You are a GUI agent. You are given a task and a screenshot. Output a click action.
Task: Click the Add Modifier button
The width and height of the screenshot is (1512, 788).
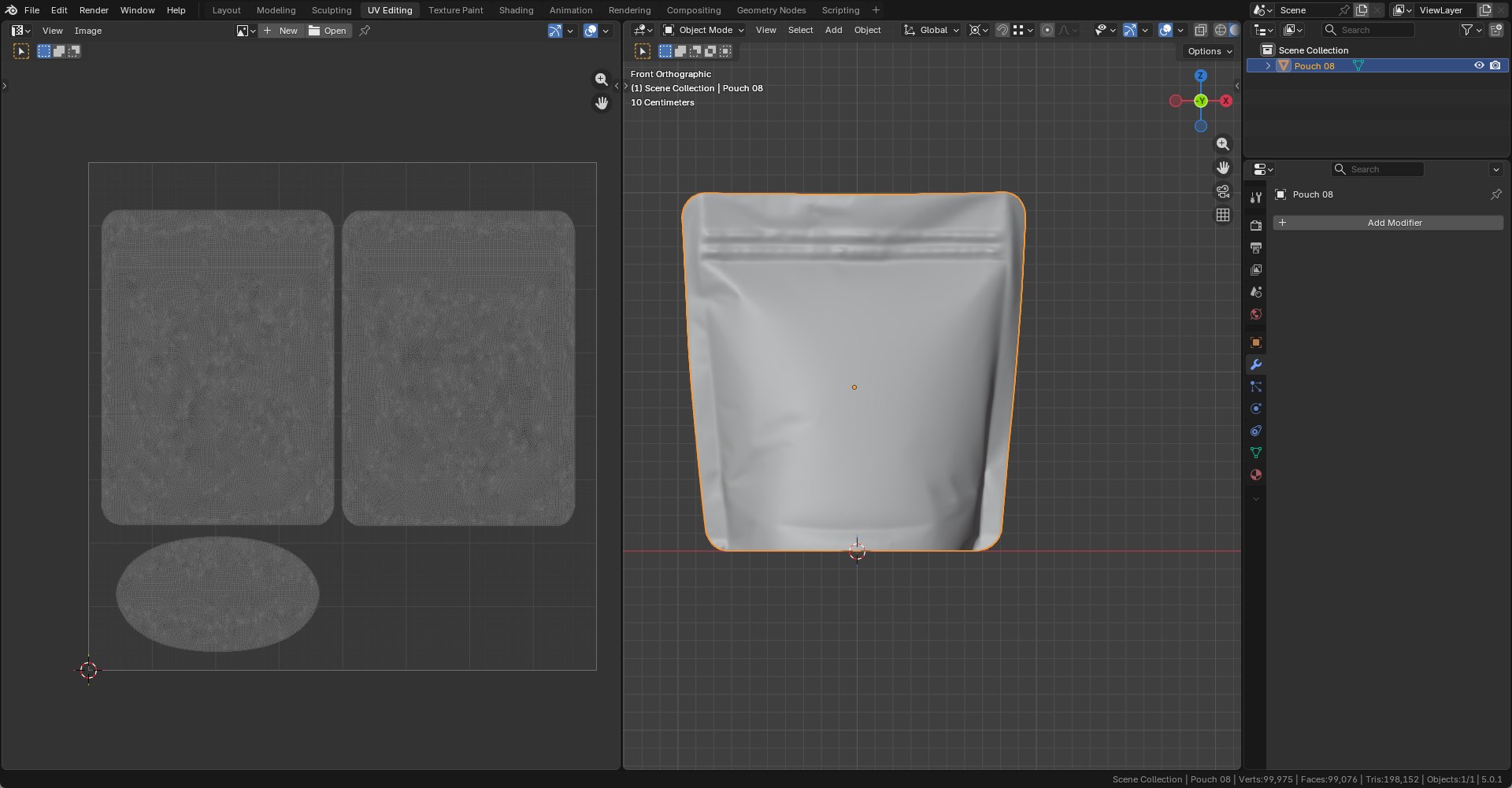(1388, 223)
